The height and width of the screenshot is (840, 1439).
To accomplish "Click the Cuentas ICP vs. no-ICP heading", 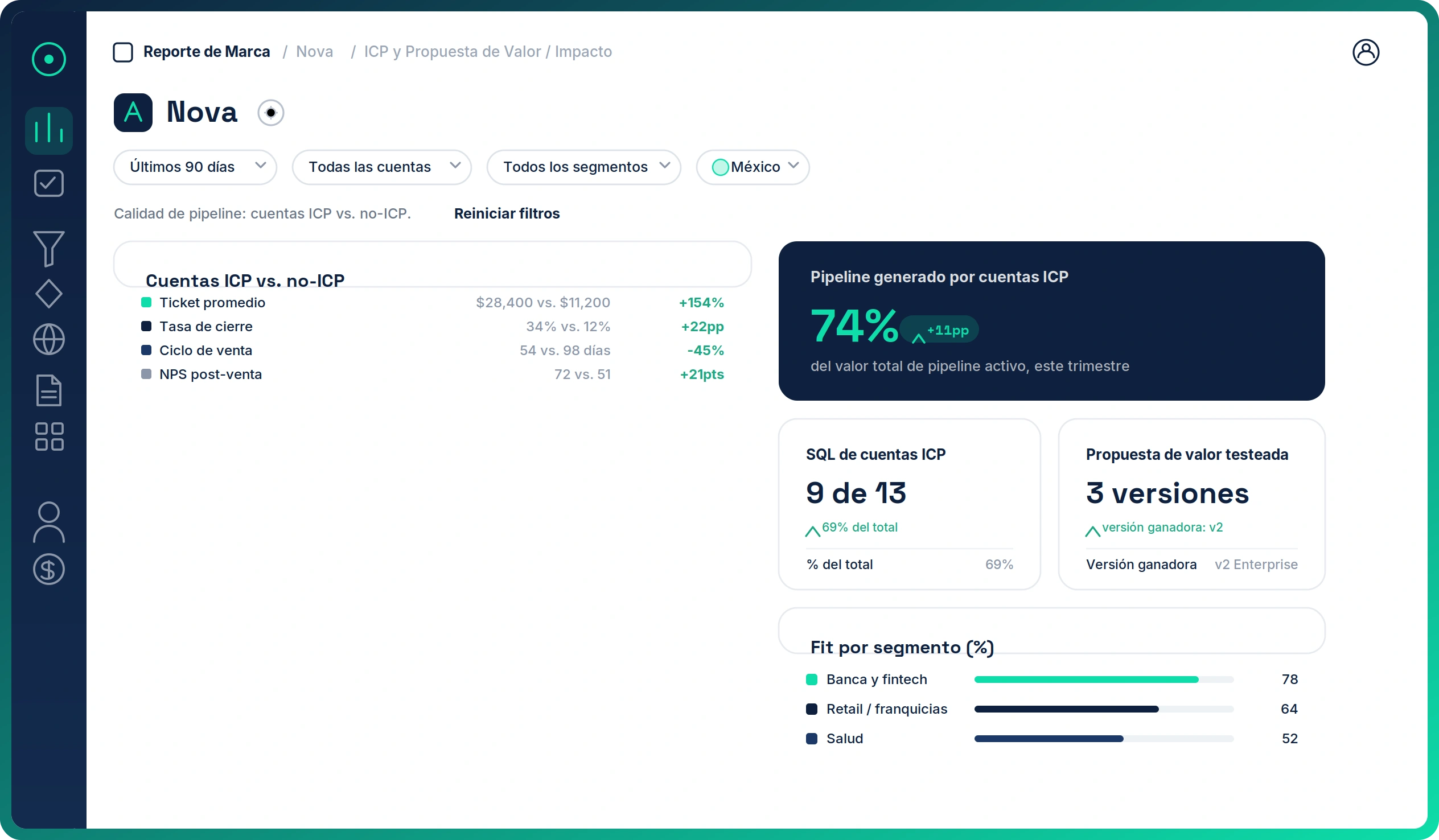I will (x=245, y=281).
